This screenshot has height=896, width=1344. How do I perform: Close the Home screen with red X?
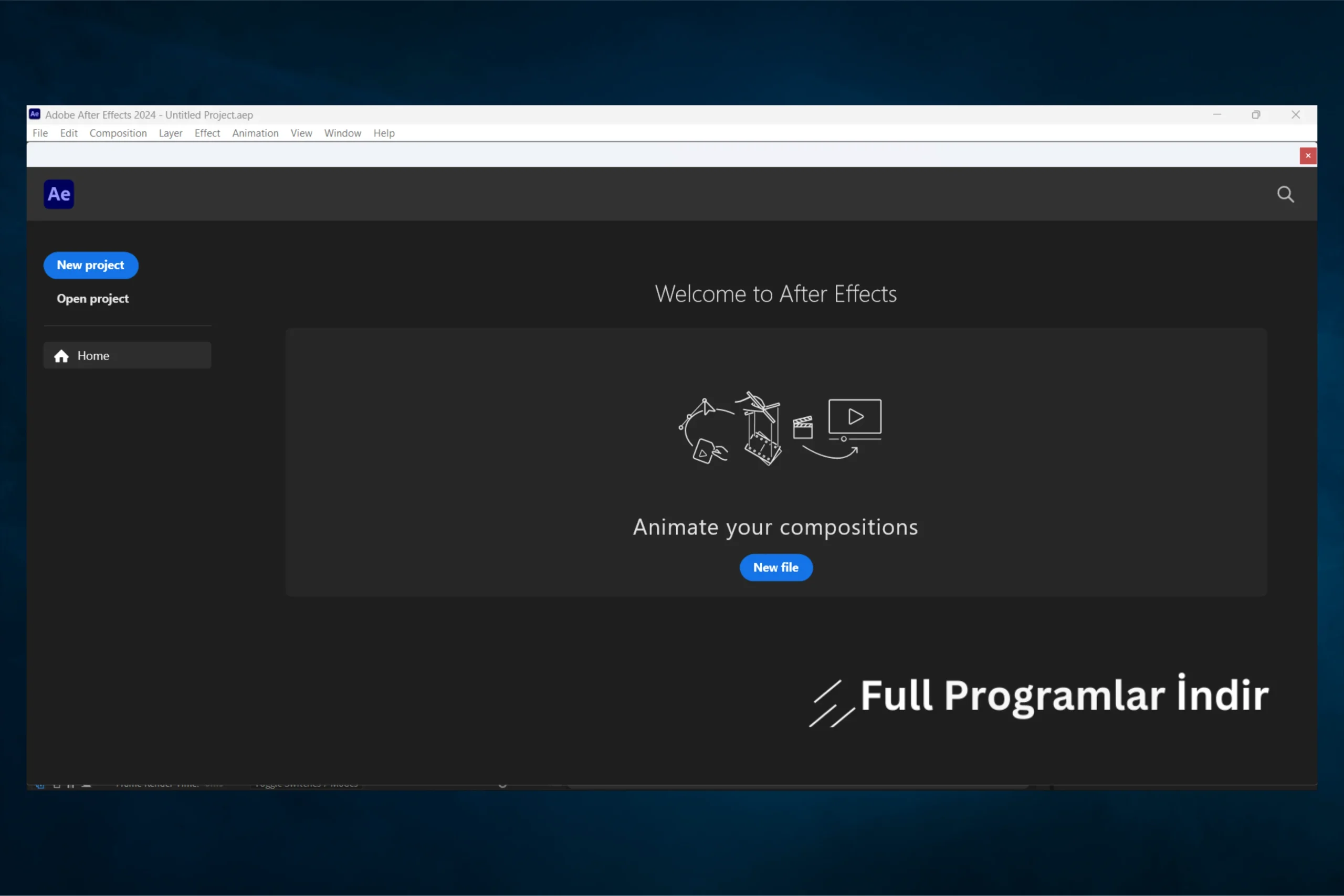(x=1308, y=155)
